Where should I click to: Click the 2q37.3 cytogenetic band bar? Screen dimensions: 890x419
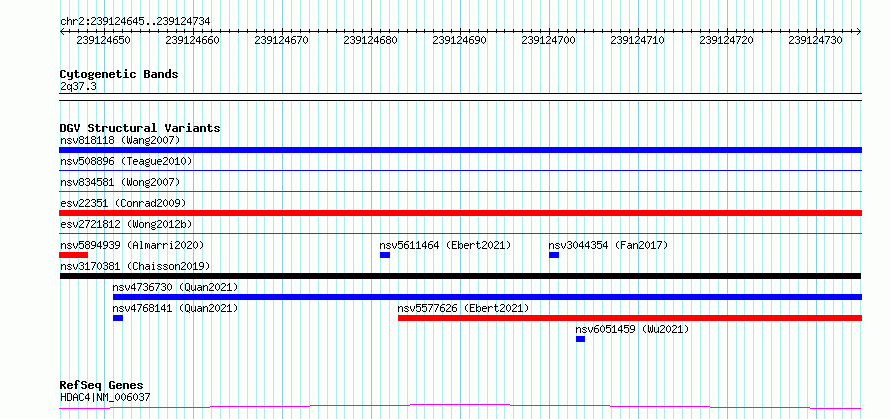tap(460, 97)
